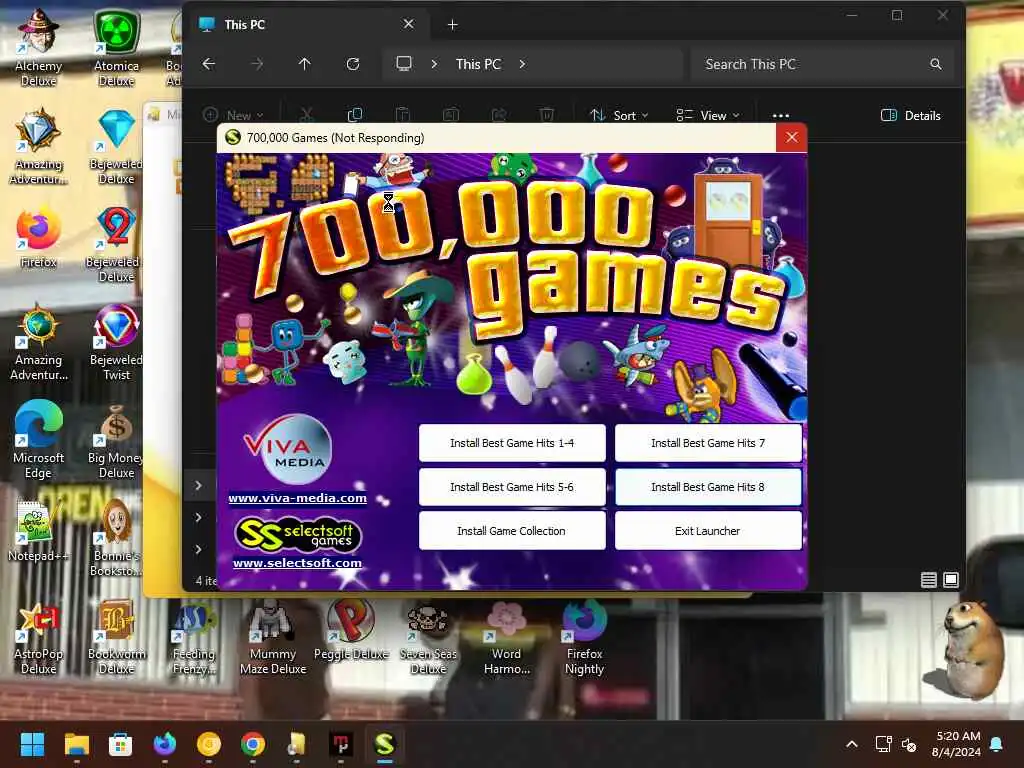Click Exit Launcher button

pyautogui.click(x=708, y=531)
